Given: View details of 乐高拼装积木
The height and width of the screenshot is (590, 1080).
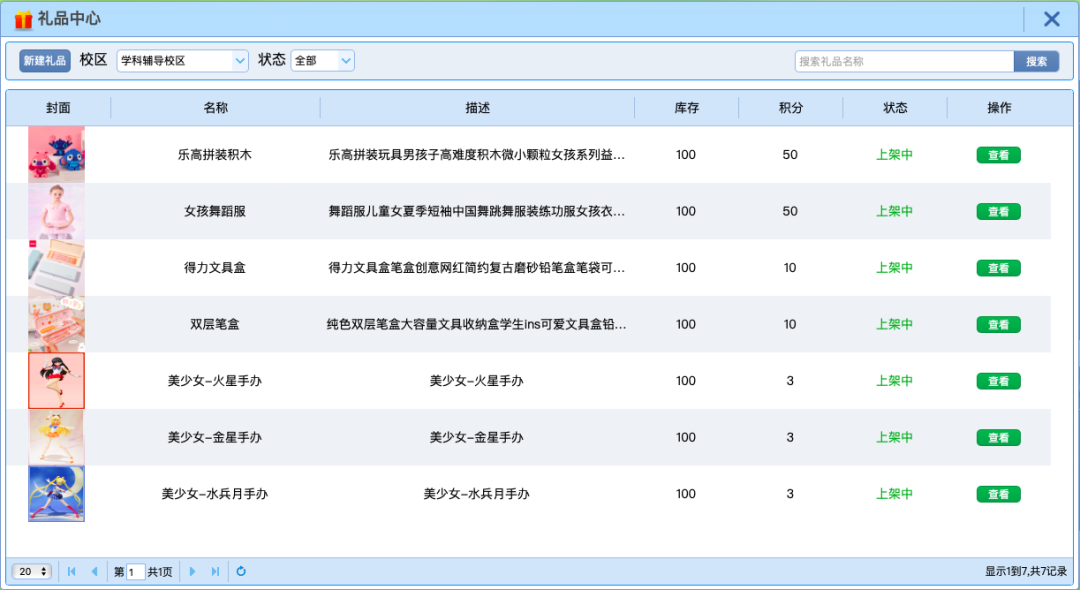Looking at the screenshot, I should point(999,155).
